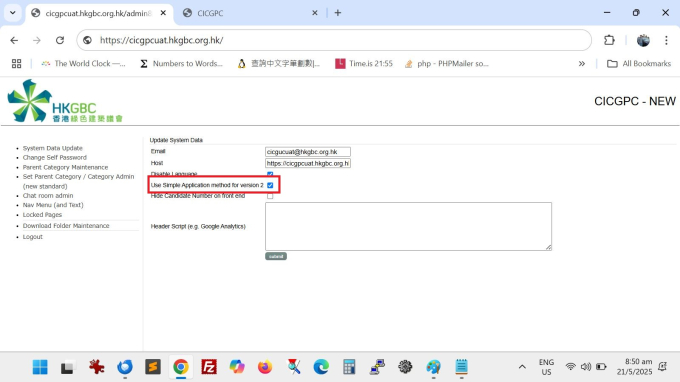Toggle Hide Candidate Number on front end checkbox
680x382 pixels.
pos(270,196)
